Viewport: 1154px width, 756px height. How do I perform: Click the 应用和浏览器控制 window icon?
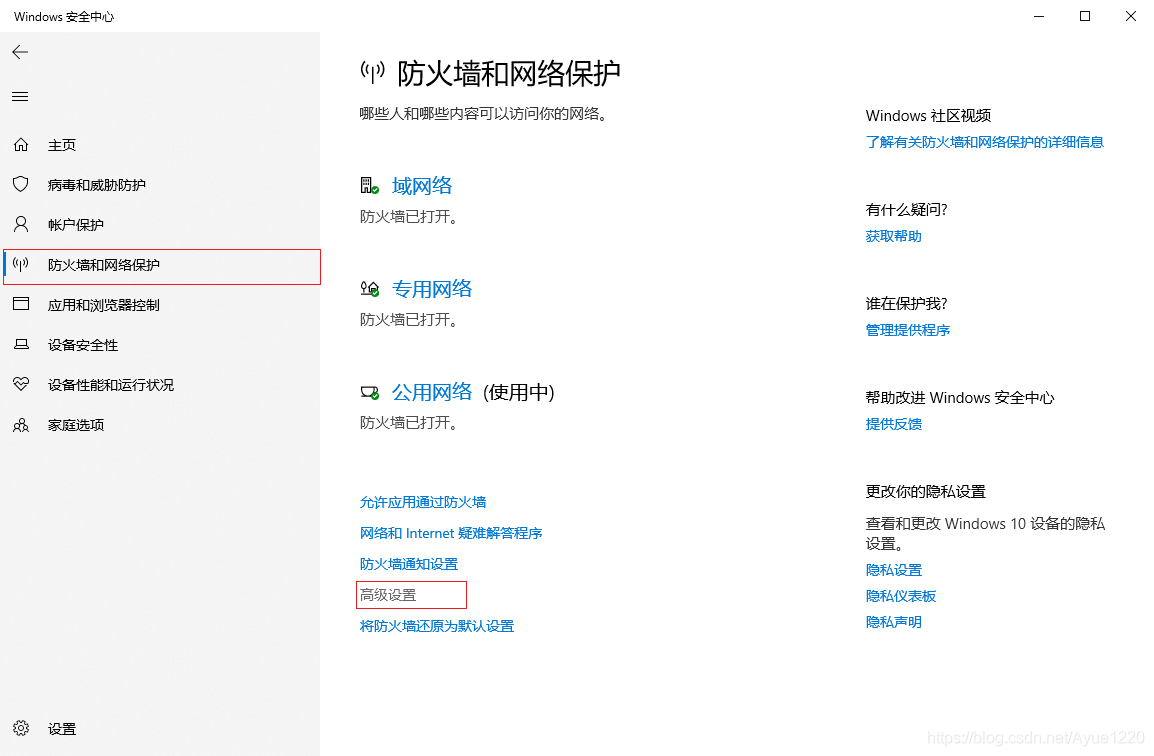(x=21, y=305)
